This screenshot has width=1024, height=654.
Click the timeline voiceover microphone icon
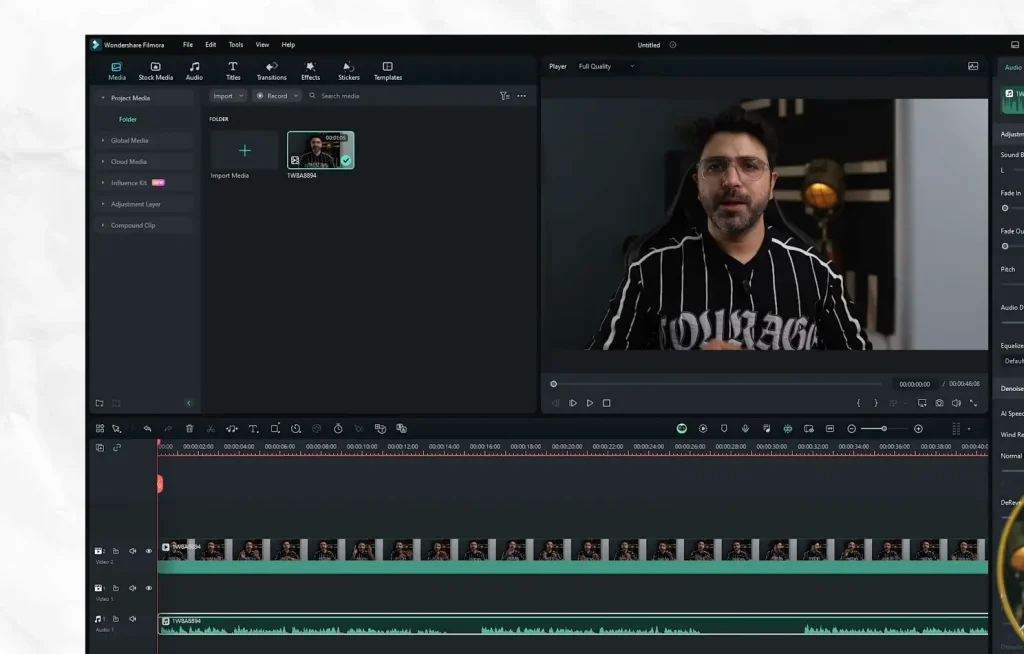coord(745,429)
